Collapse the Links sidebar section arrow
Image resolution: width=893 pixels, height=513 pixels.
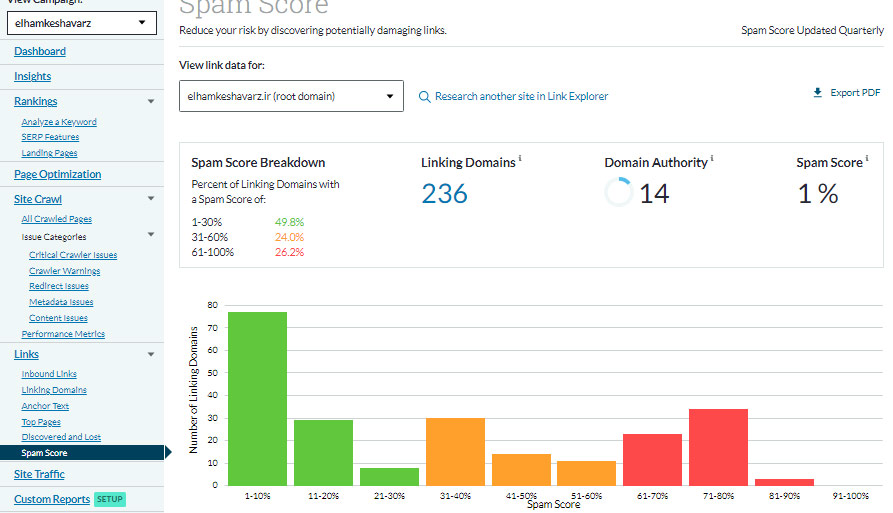(x=151, y=354)
